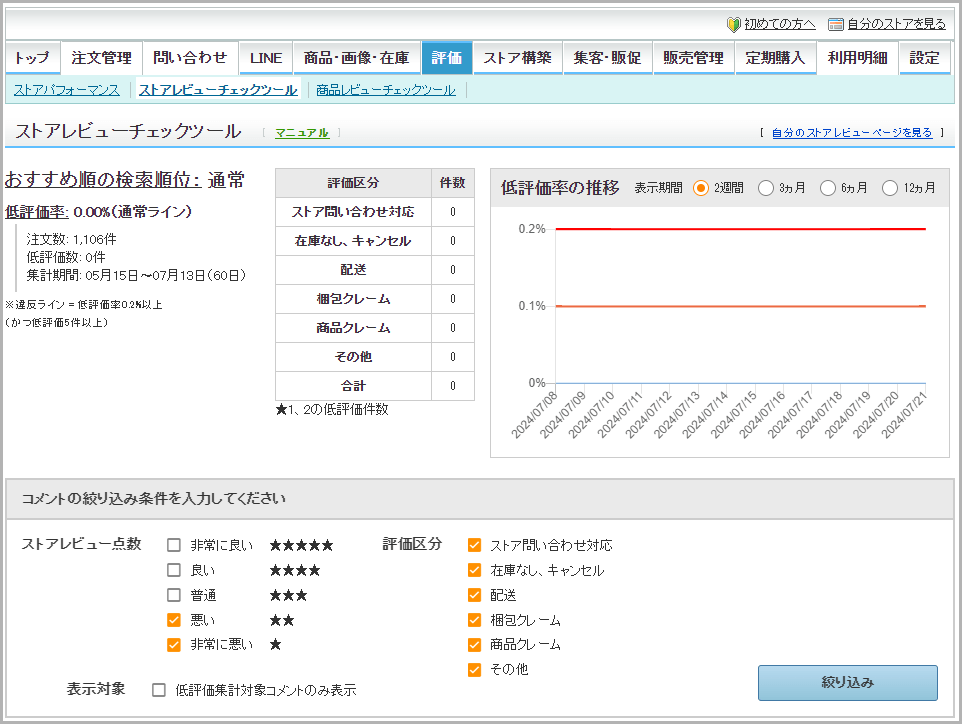This screenshot has height=724, width=962.
Task: Open the 初めての方へ link
Action: coord(780,24)
